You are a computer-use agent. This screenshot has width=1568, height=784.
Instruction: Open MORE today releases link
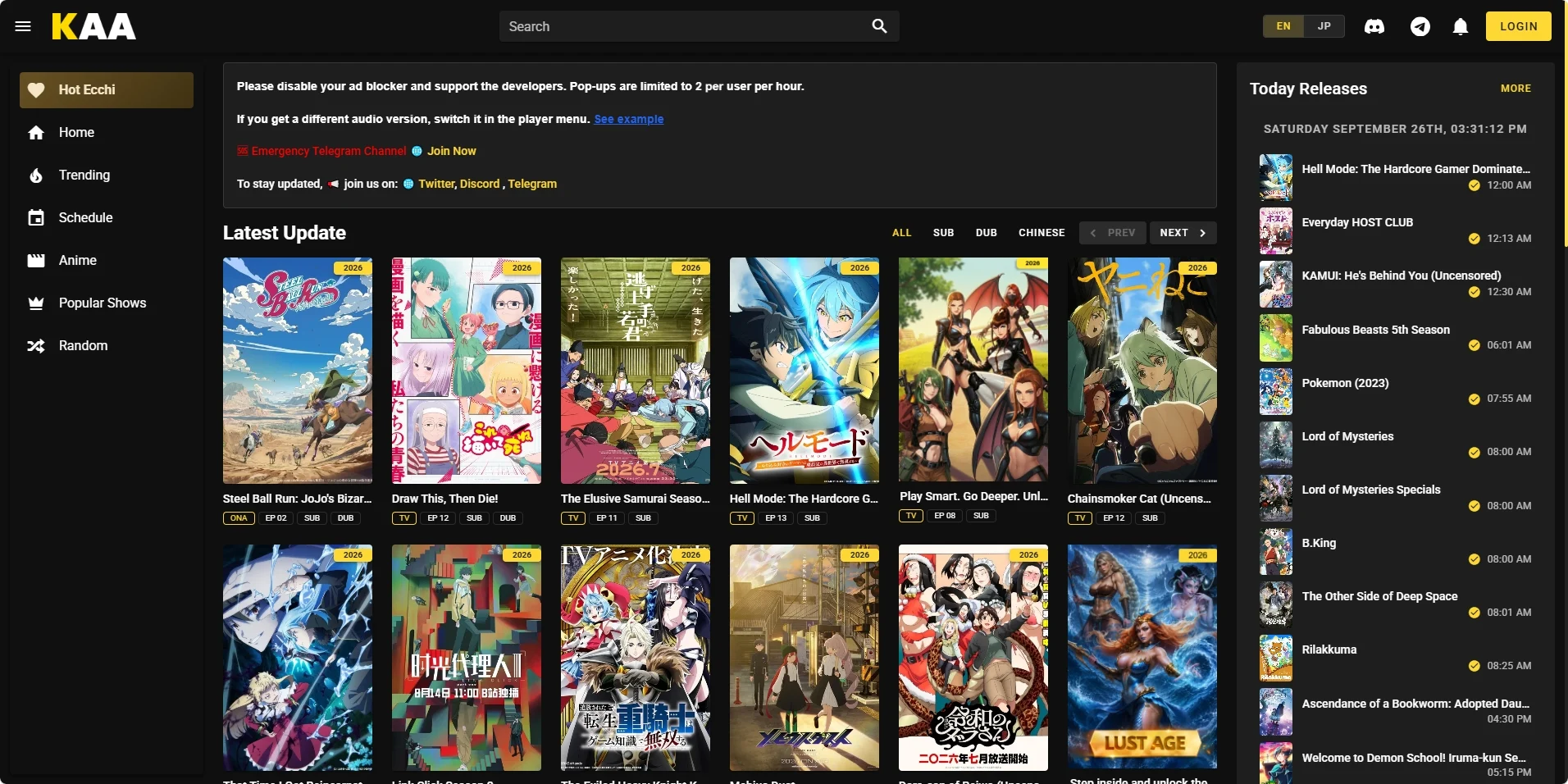pyautogui.click(x=1516, y=89)
